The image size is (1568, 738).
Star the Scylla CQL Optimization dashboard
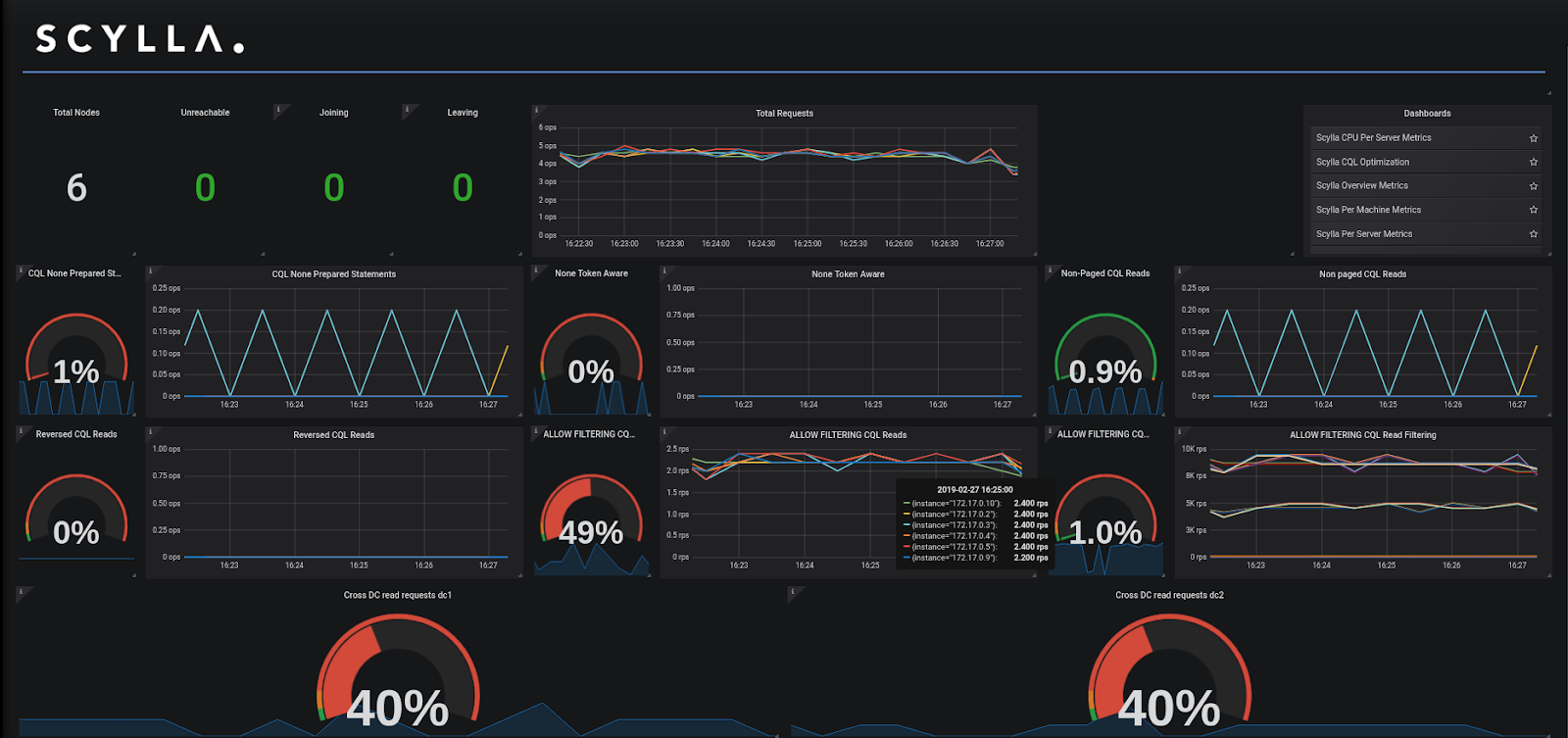coord(1534,162)
